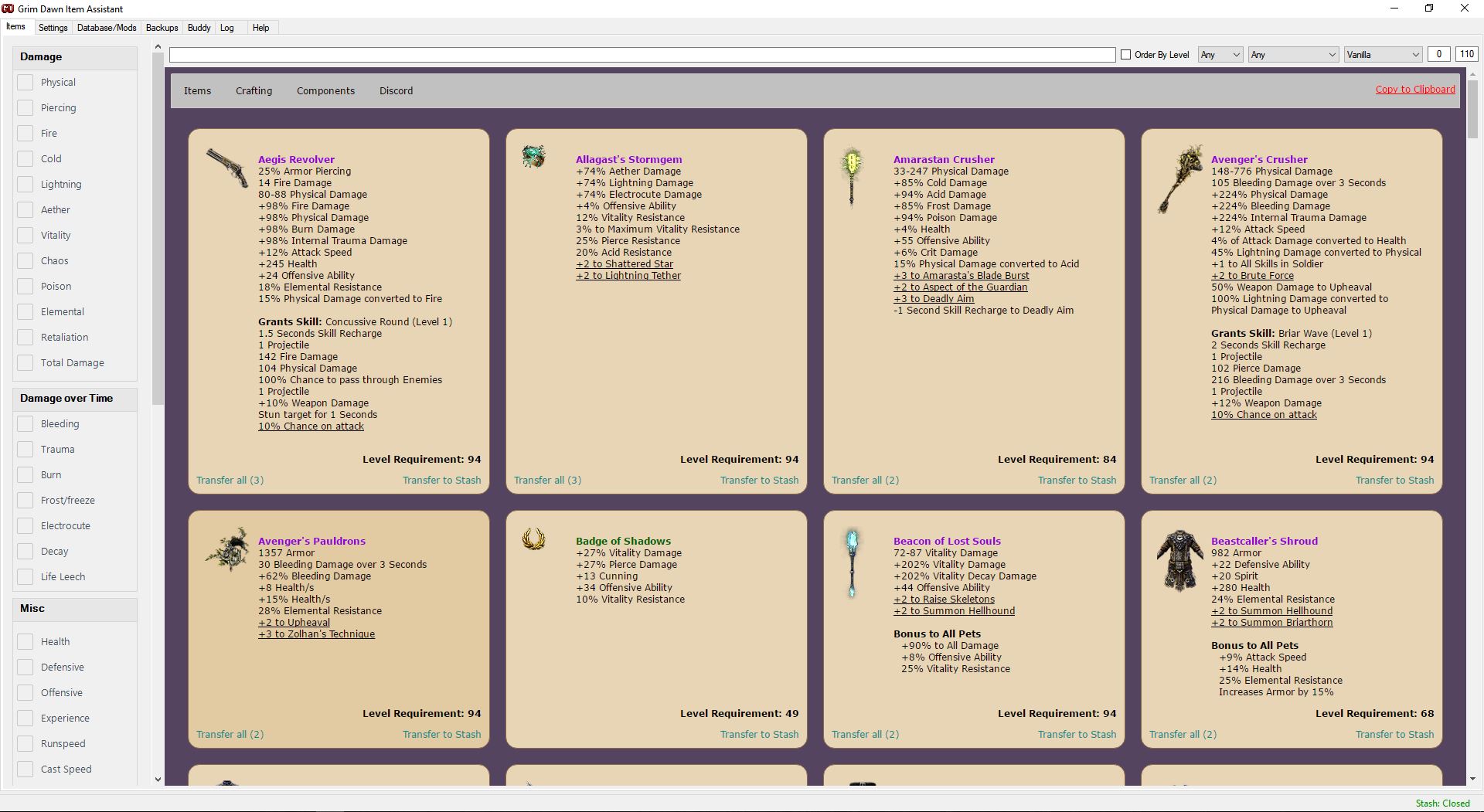Toggle the Lightning damage checkbox
The height and width of the screenshot is (812, 1484).
pyautogui.click(x=26, y=184)
